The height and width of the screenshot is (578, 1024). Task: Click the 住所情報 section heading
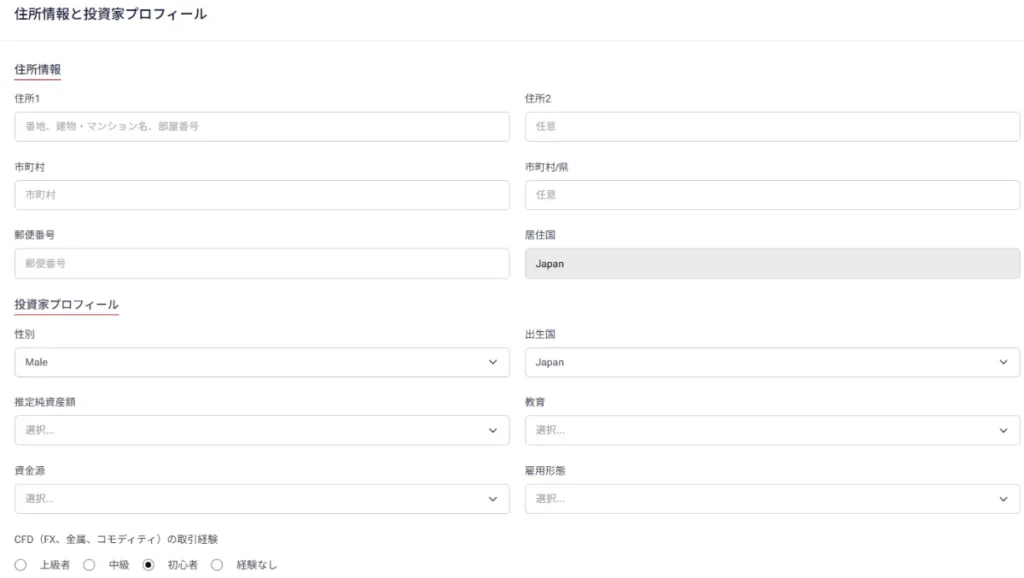tap(35, 69)
